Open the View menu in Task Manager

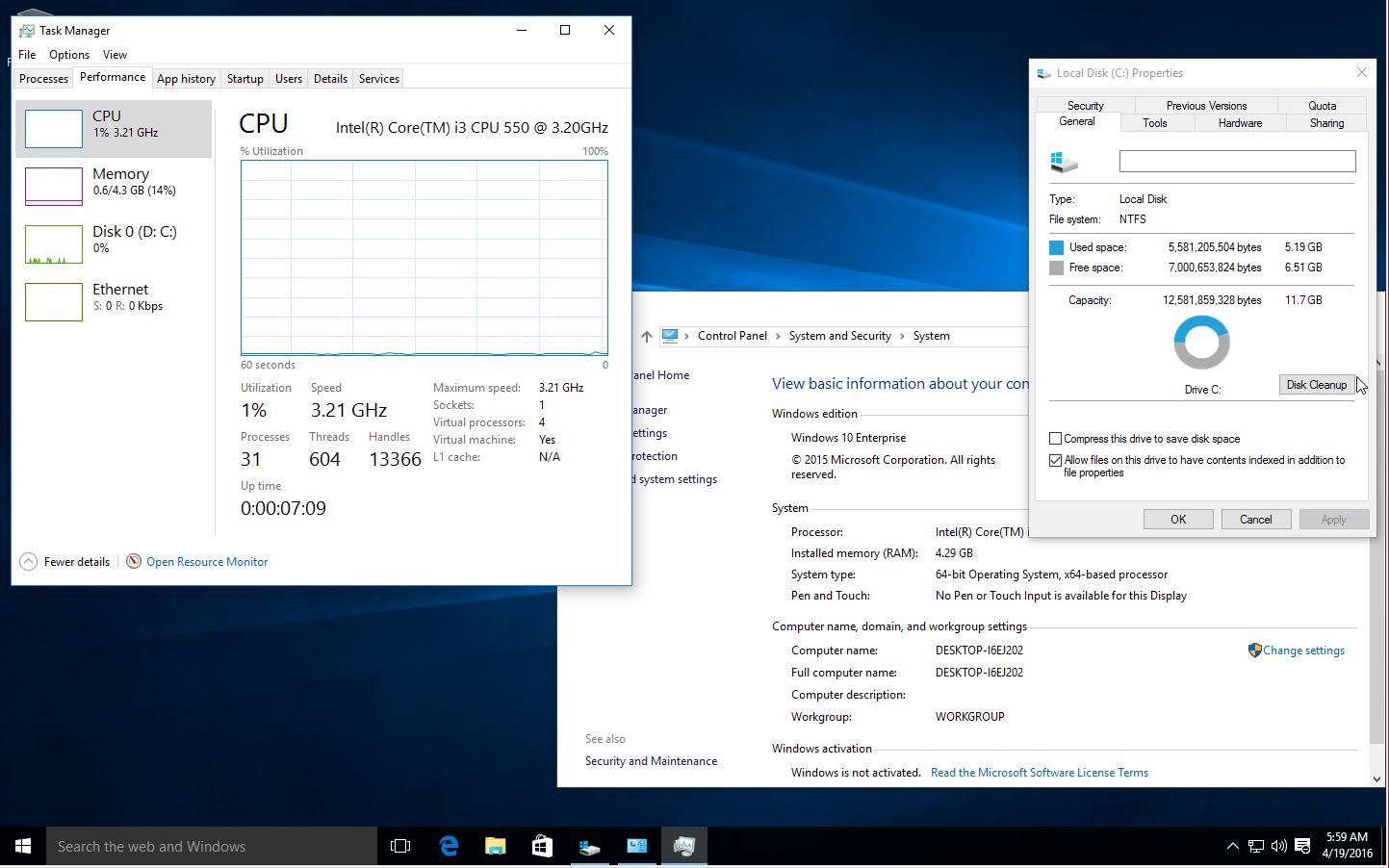pos(115,55)
